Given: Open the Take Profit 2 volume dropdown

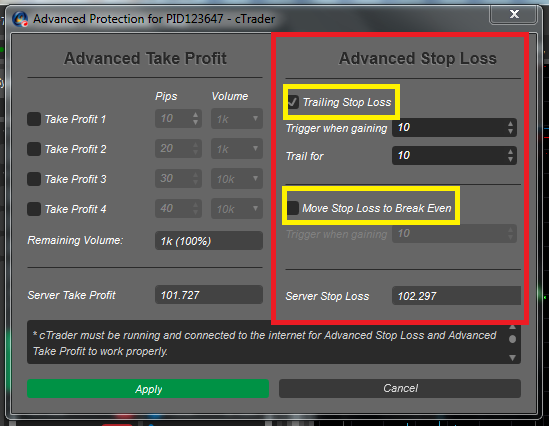Looking at the screenshot, I should pyautogui.click(x=237, y=149).
